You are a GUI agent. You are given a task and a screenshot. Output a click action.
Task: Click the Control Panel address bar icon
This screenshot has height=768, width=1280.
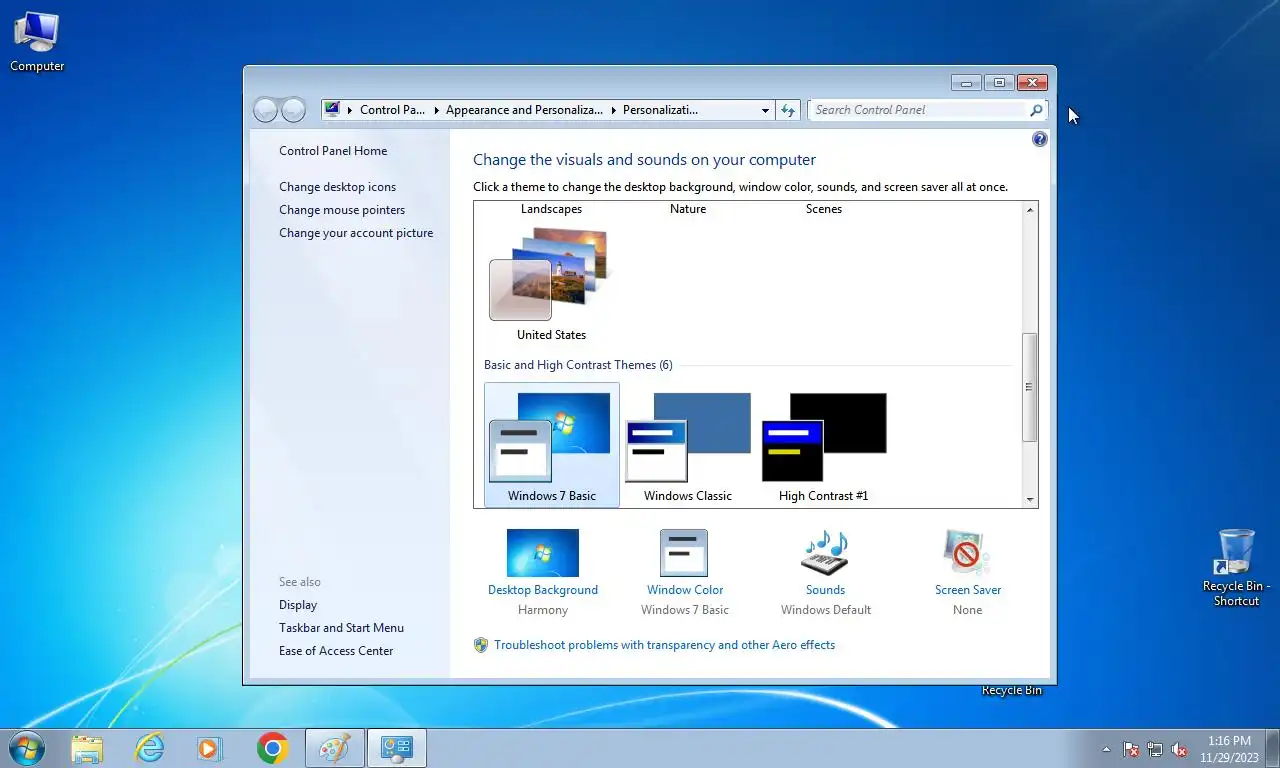click(x=333, y=110)
